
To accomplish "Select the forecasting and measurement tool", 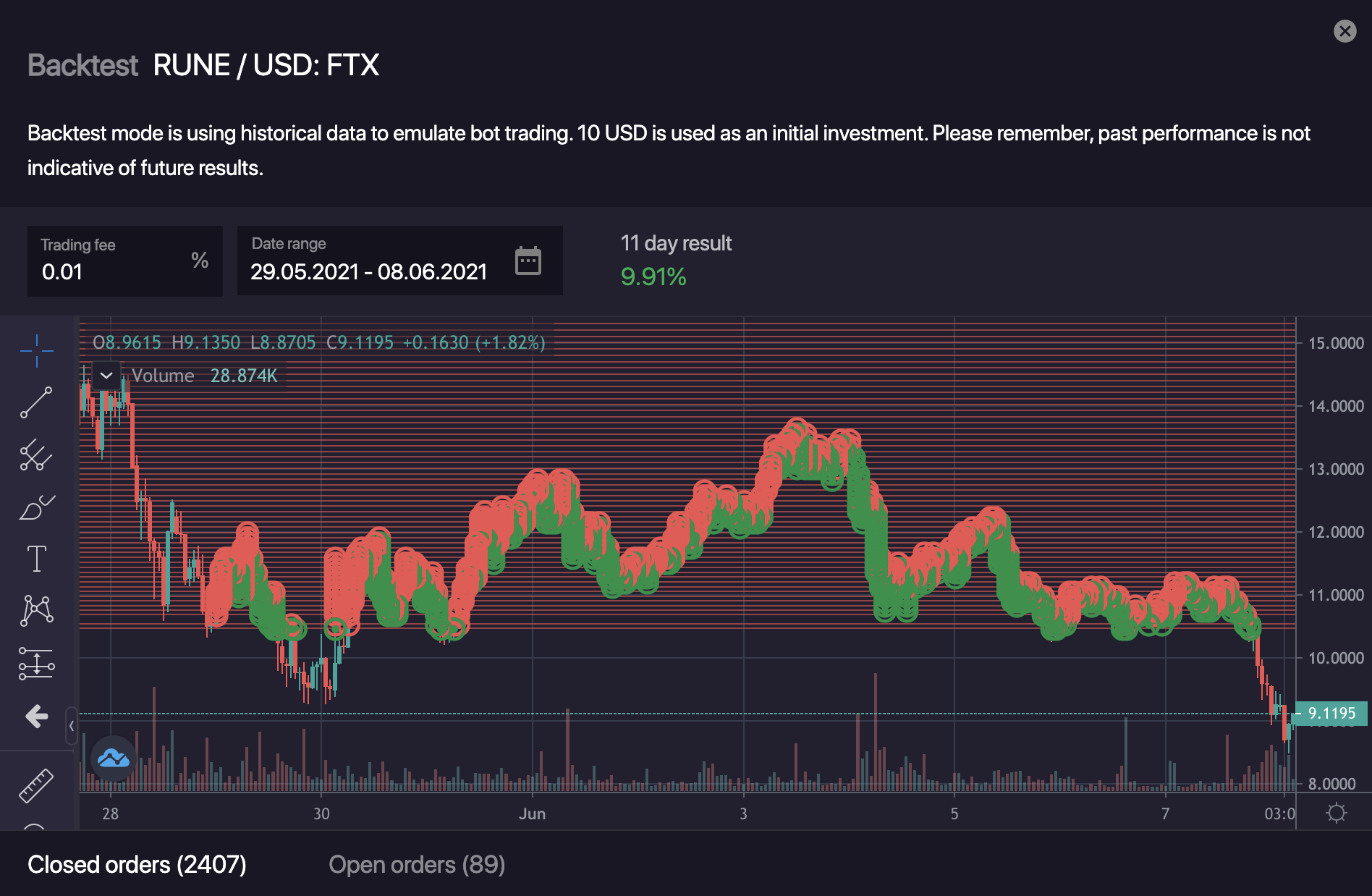I will [36, 663].
